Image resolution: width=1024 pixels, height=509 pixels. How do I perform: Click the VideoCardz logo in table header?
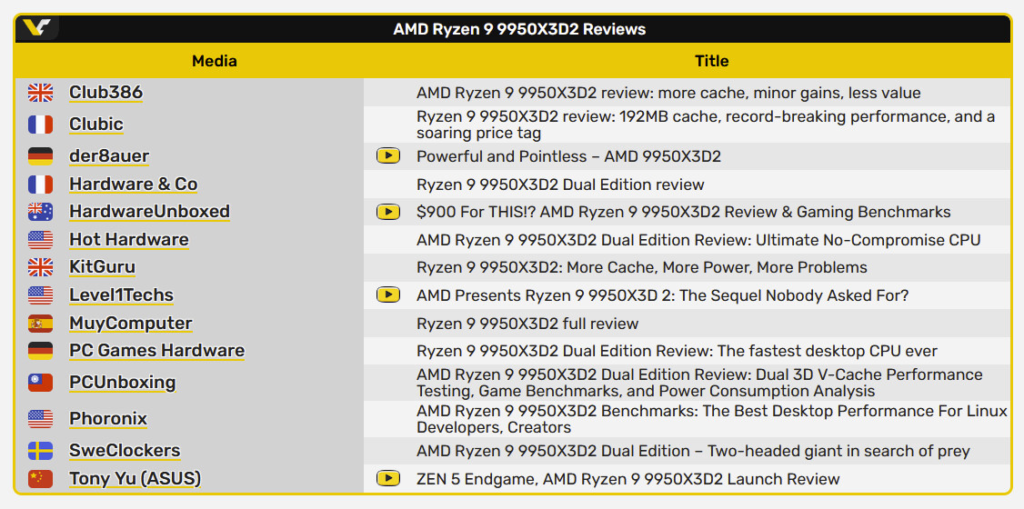[x=37, y=28]
